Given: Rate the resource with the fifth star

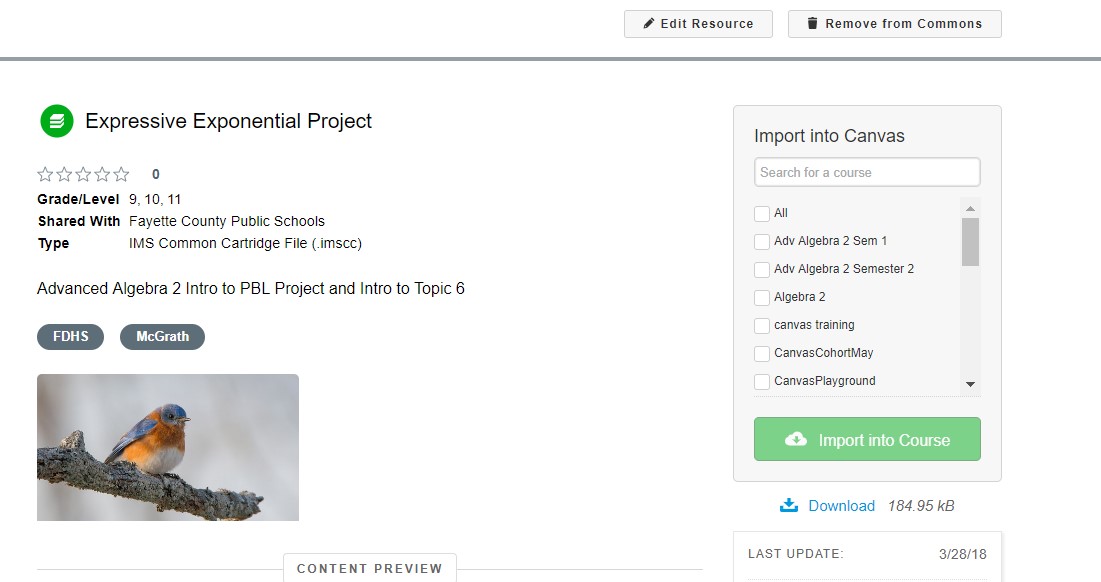Looking at the screenshot, I should point(121,174).
